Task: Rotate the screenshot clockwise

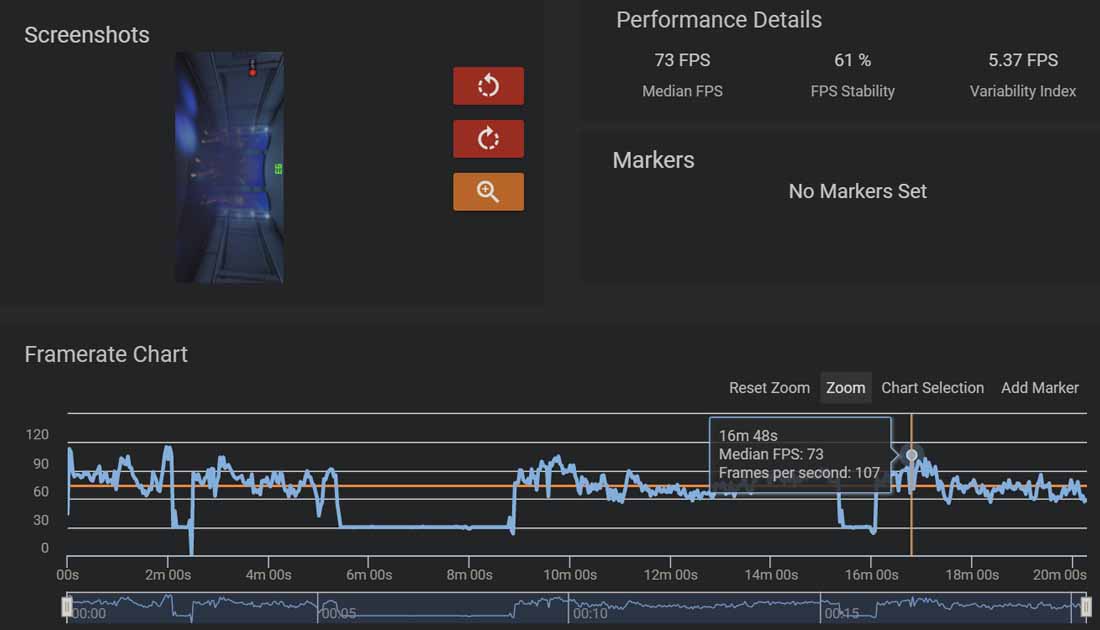Action: click(x=488, y=138)
